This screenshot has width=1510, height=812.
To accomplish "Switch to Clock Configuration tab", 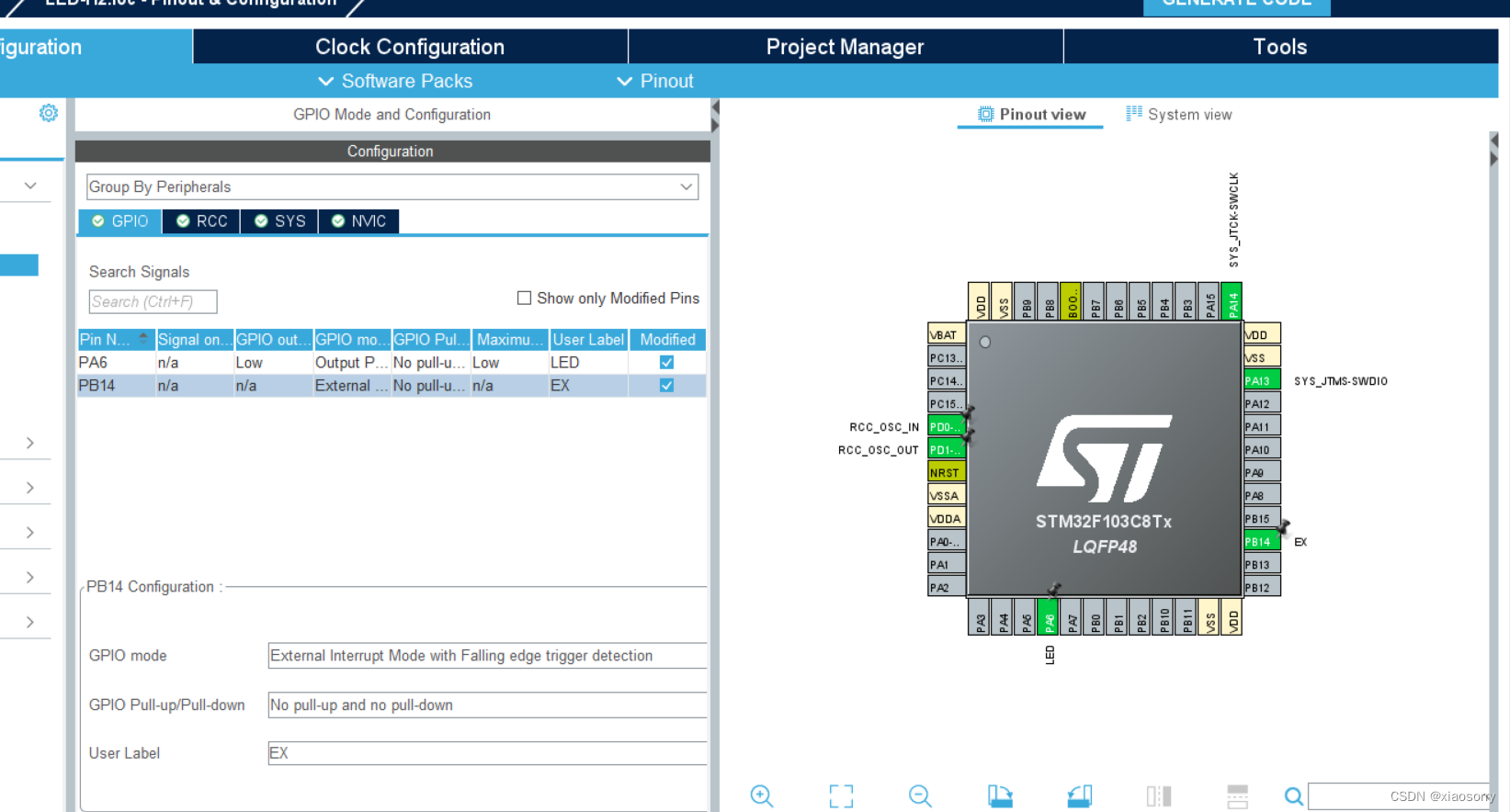I will [x=410, y=47].
